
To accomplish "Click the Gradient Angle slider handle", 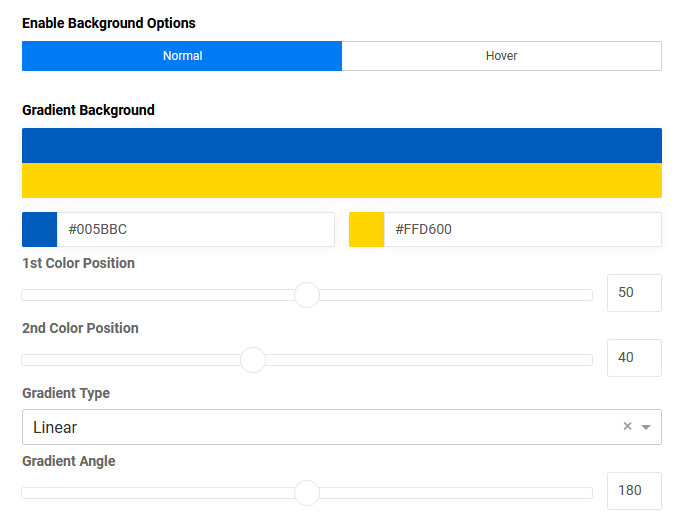I will click(x=307, y=493).
